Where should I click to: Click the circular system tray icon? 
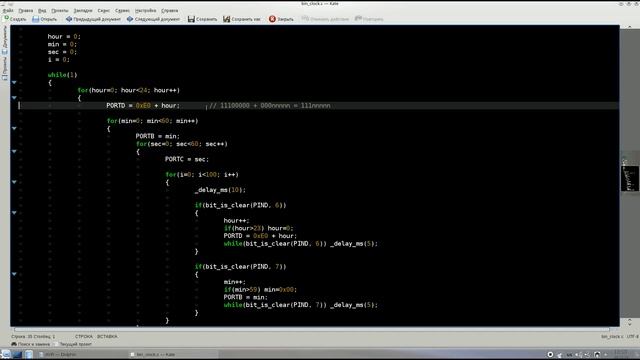click(x=550, y=354)
